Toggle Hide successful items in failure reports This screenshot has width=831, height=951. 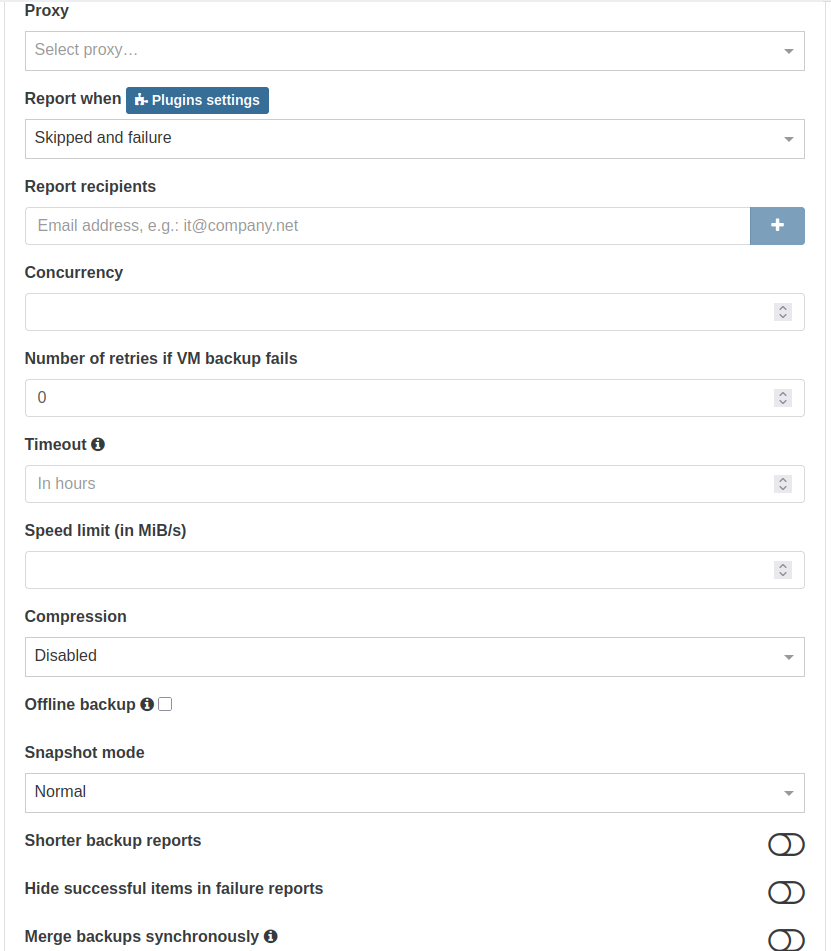pos(786,892)
